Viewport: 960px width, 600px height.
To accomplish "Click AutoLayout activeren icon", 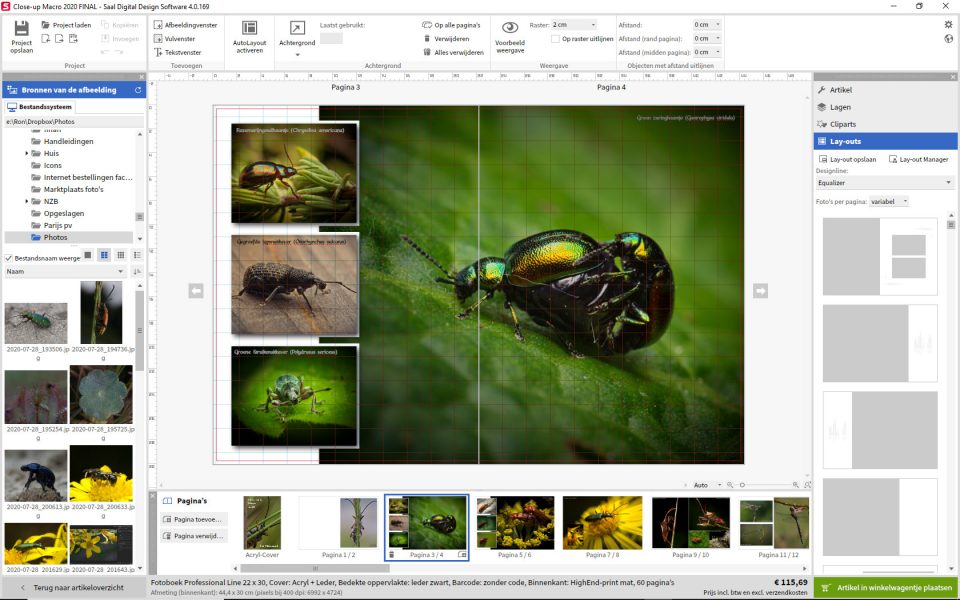I will click(249, 28).
